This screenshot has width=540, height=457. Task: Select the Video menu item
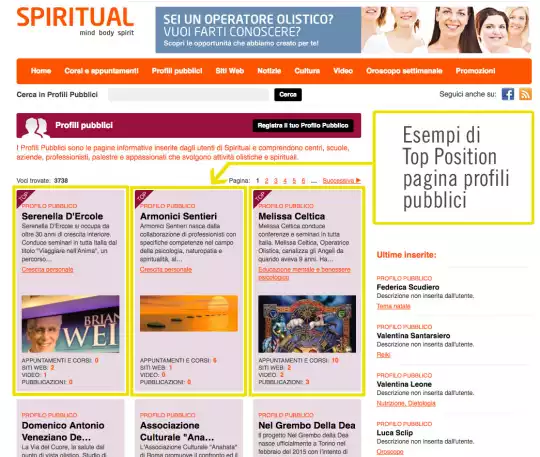click(343, 71)
